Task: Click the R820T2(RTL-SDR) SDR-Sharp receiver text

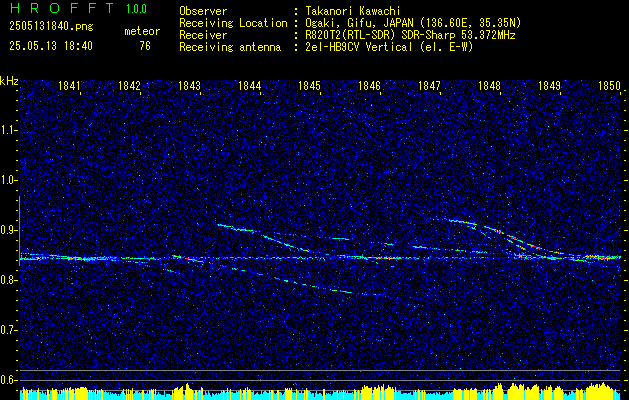Action: click(410, 35)
